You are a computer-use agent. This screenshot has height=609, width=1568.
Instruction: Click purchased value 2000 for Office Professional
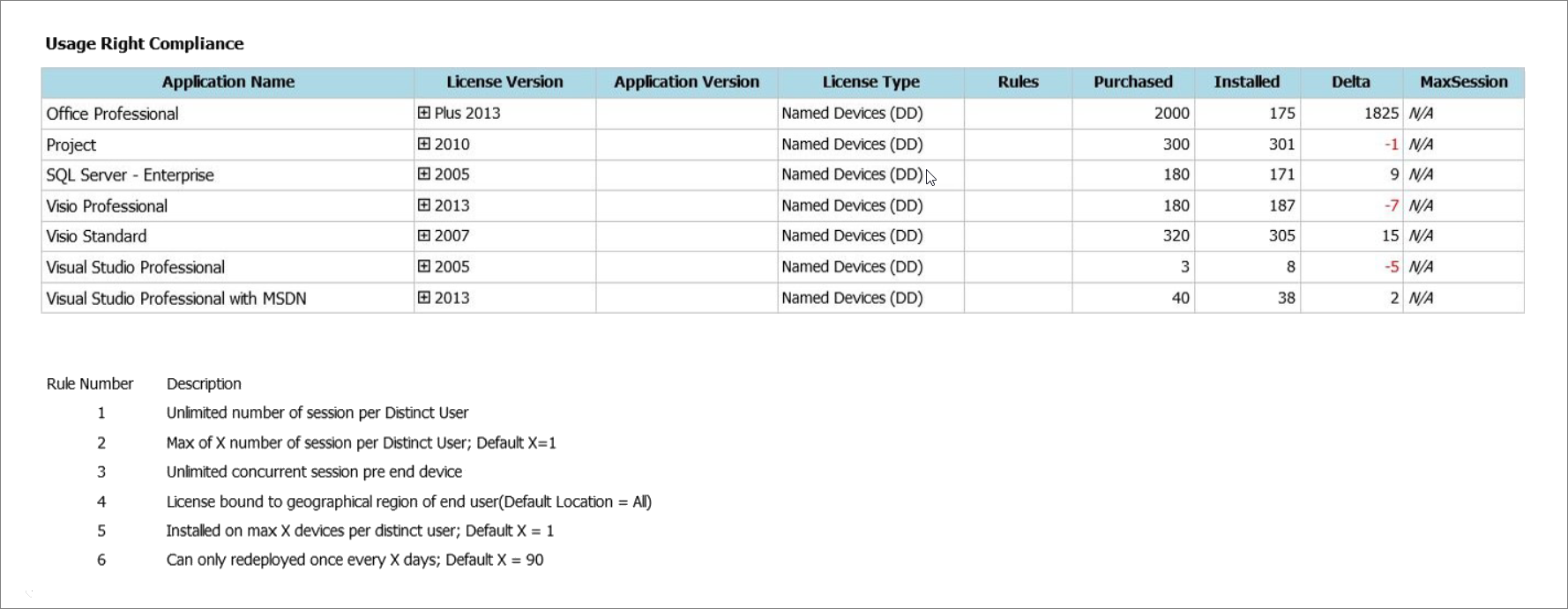tap(1171, 113)
